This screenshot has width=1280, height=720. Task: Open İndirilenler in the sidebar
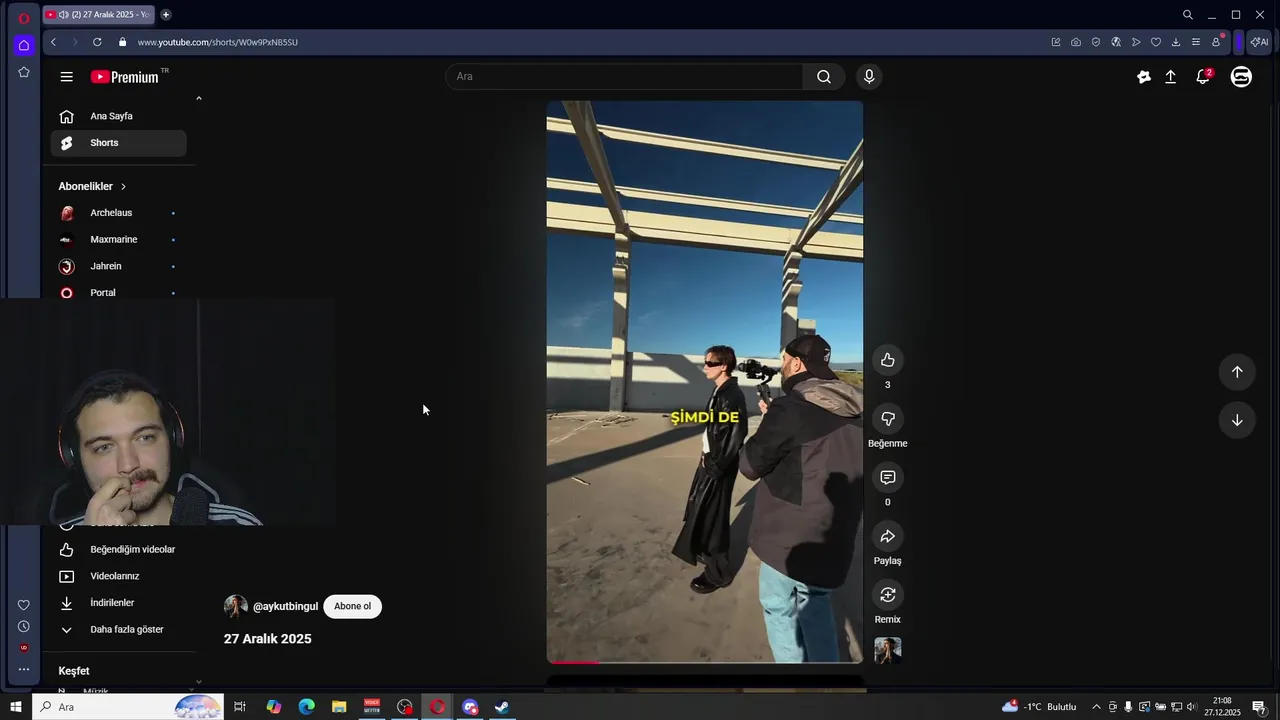119,603
